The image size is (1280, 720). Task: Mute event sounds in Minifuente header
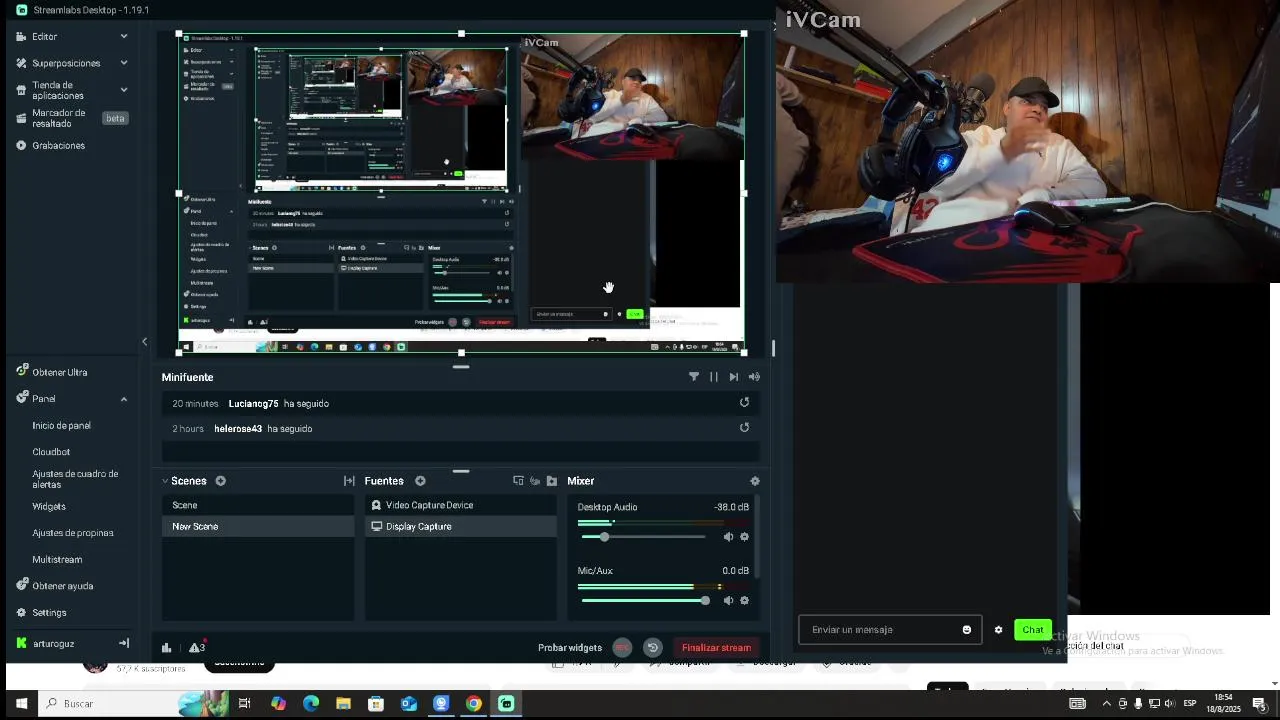coord(754,377)
